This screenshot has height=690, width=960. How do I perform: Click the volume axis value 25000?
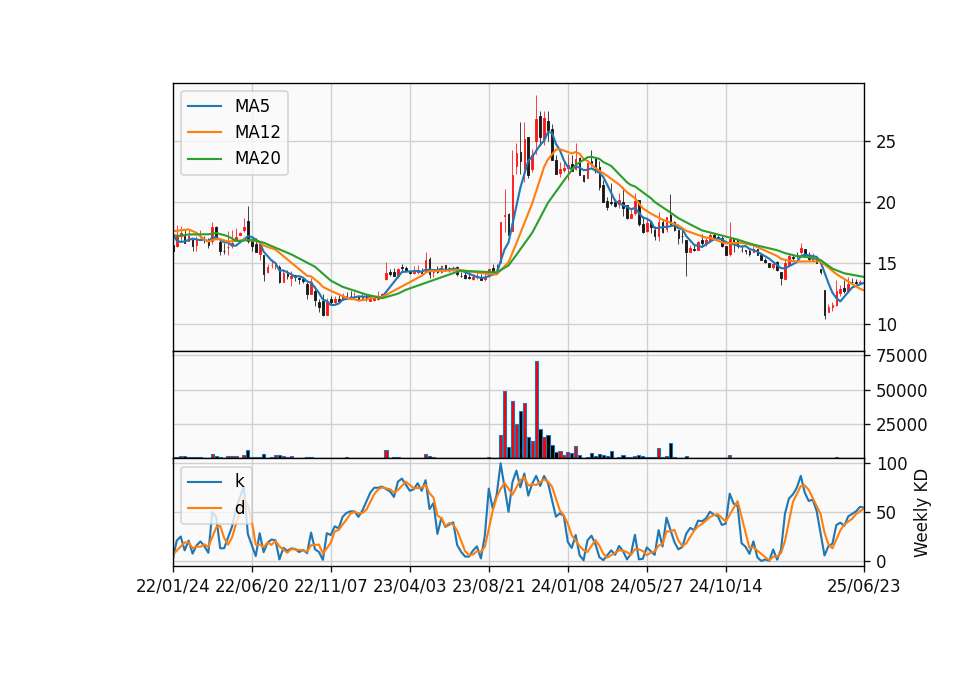click(901, 425)
